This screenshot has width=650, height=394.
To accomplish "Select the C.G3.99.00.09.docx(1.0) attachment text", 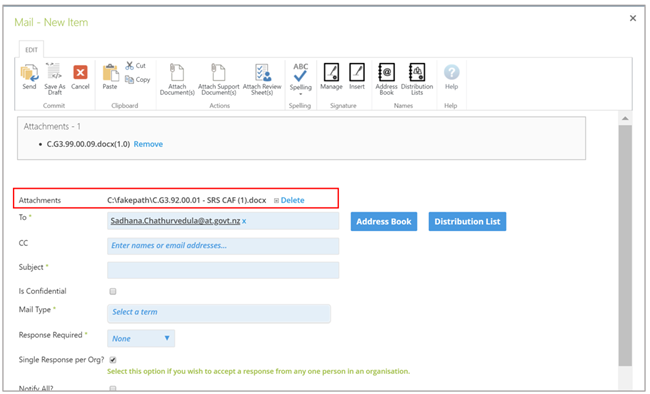I will point(88,144).
